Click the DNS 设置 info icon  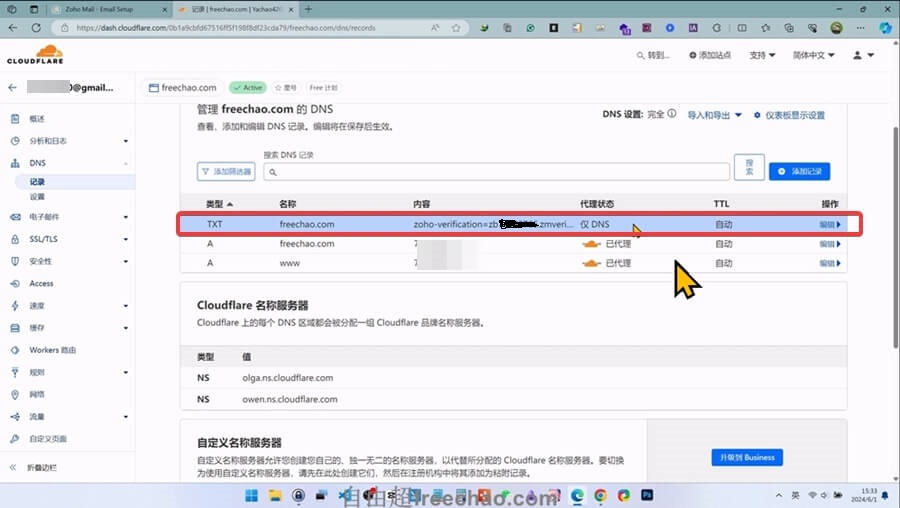point(672,114)
